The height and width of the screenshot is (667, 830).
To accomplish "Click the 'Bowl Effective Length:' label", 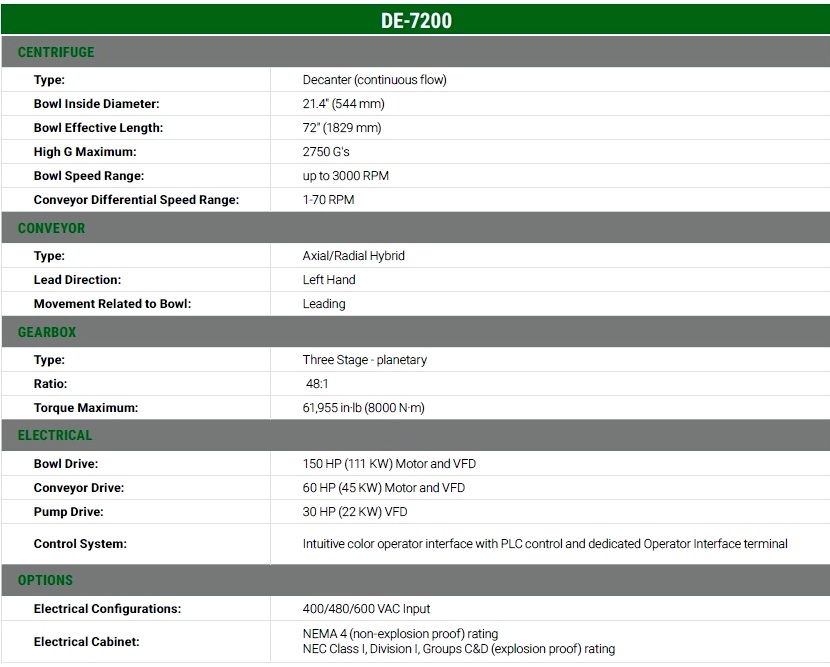I will pos(98,128).
